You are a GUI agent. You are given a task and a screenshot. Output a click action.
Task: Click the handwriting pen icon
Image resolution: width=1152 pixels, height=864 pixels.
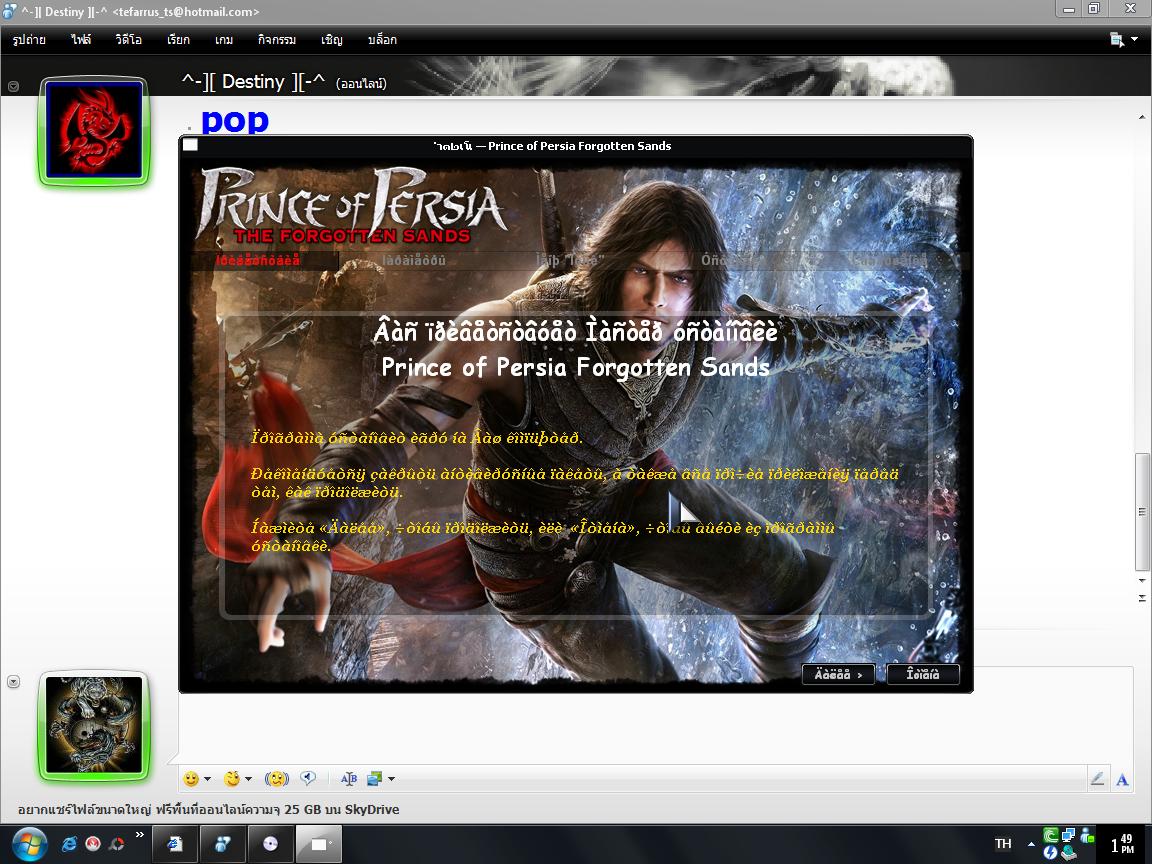point(1097,780)
